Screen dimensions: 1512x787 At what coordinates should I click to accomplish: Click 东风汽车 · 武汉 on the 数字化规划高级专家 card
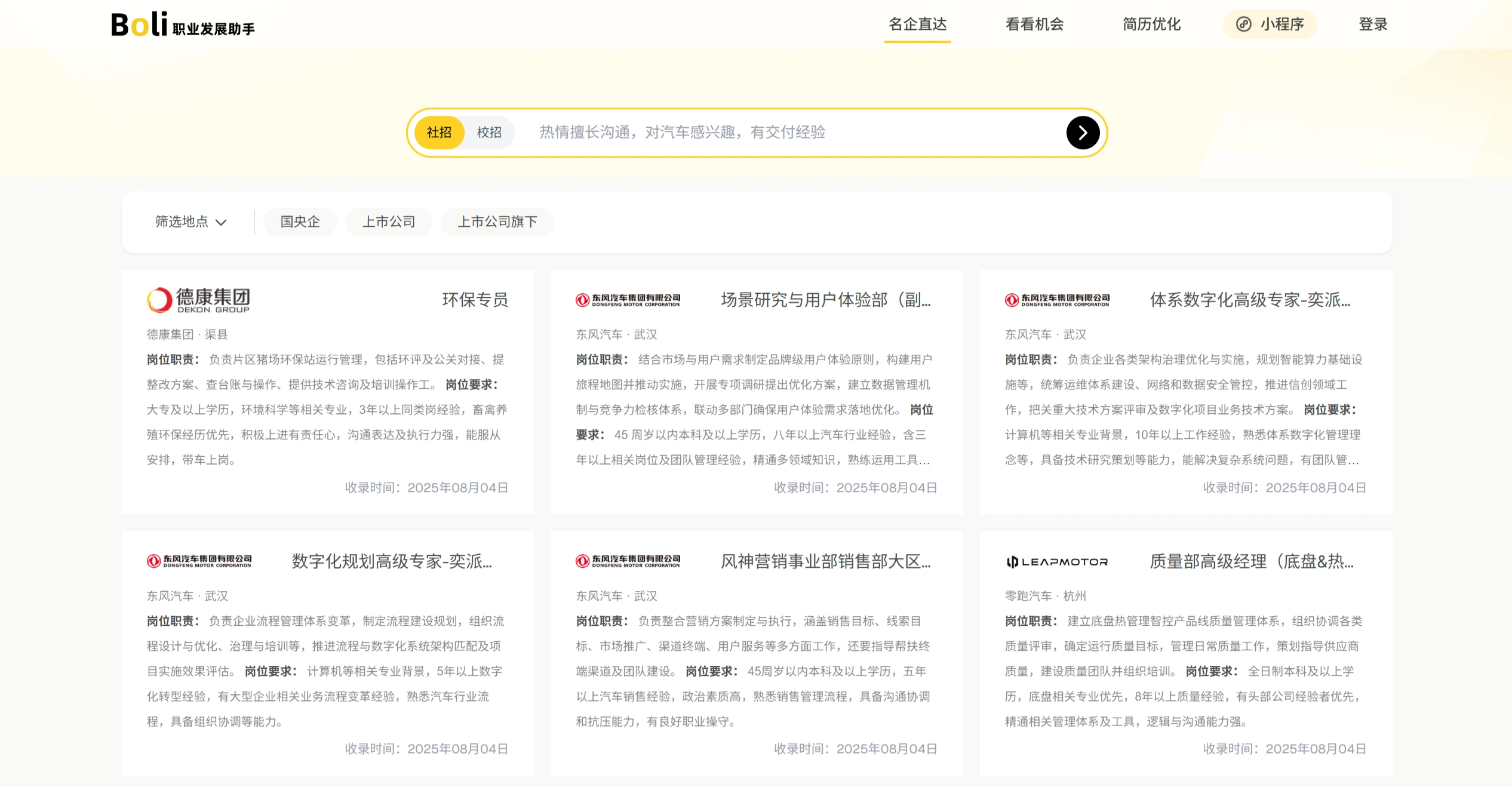[x=188, y=596]
